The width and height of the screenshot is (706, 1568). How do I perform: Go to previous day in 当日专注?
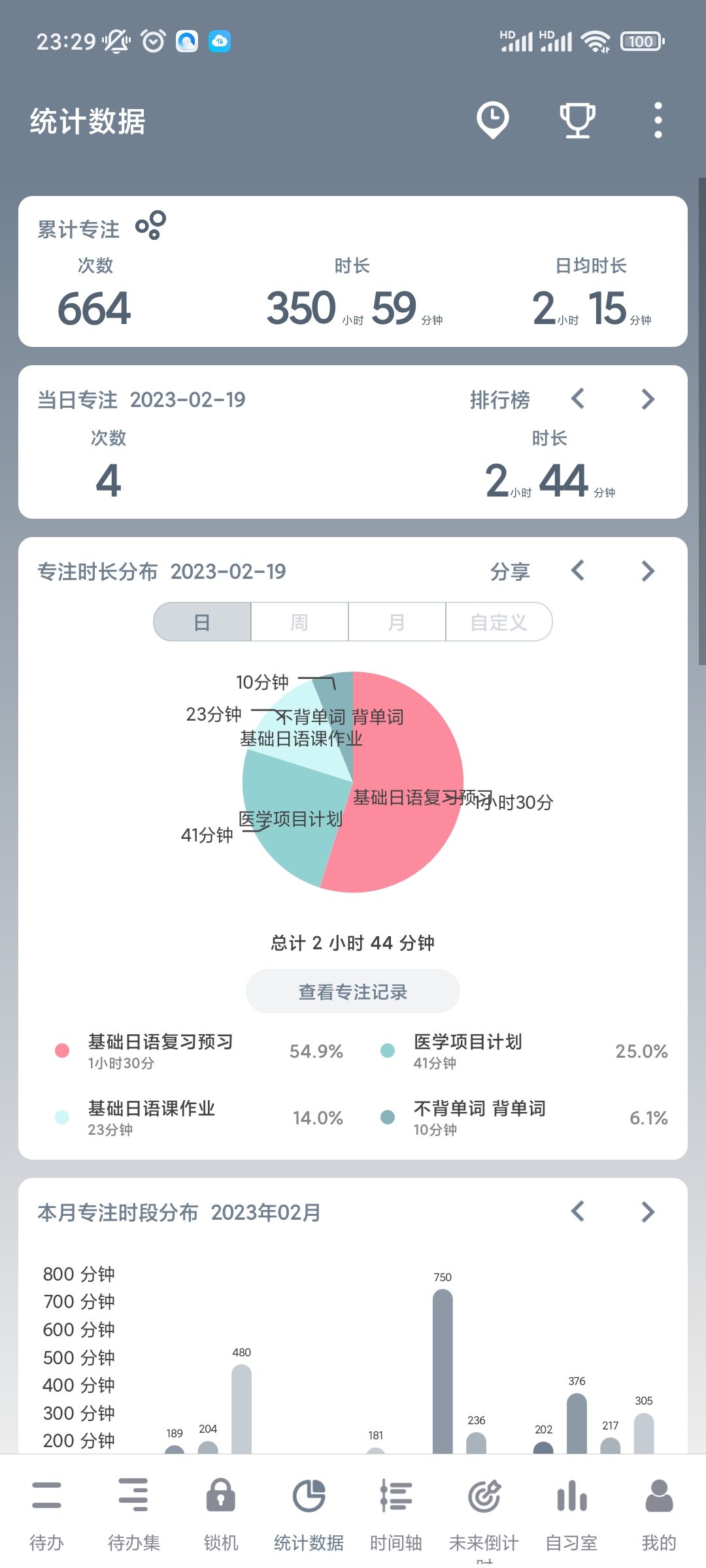click(578, 399)
